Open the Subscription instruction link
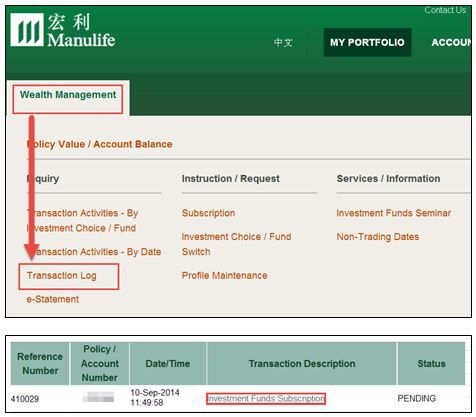Image resolution: width=476 pixels, height=417 pixels. pyautogui.click(x=208, y=213)
